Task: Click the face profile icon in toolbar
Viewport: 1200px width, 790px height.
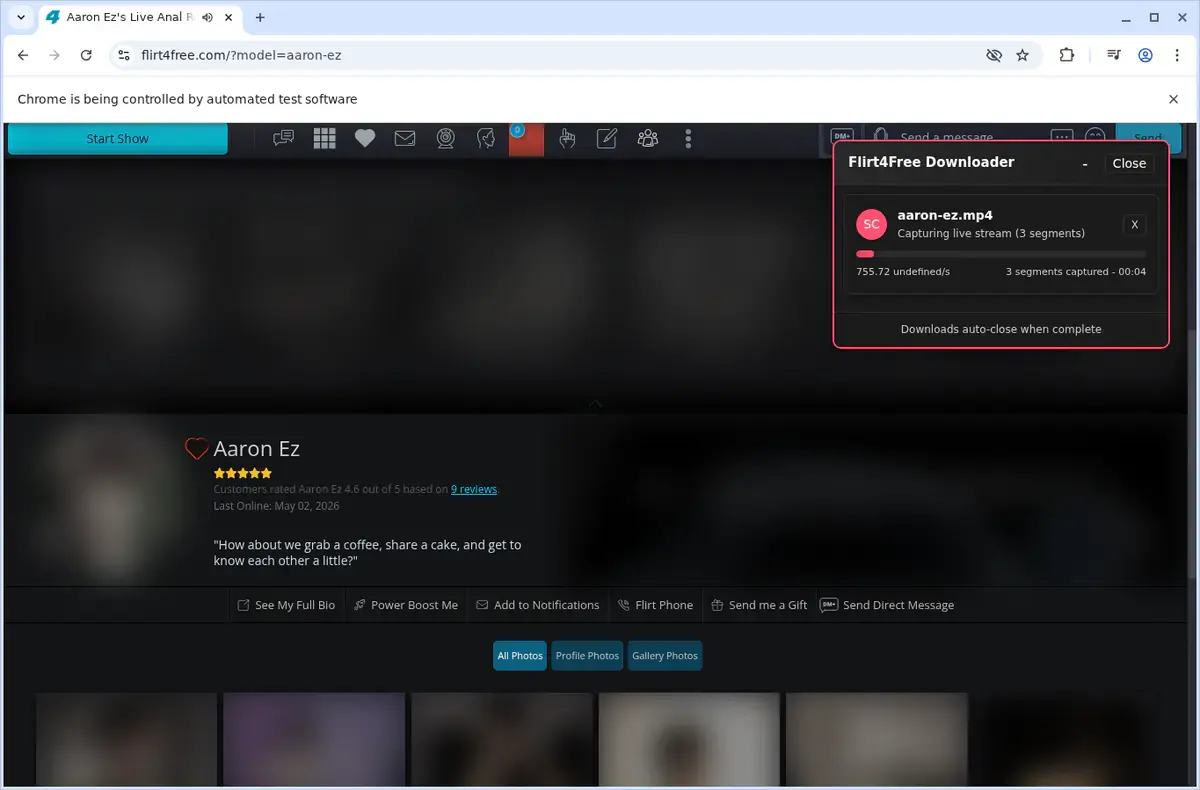Action: [486, 139]
